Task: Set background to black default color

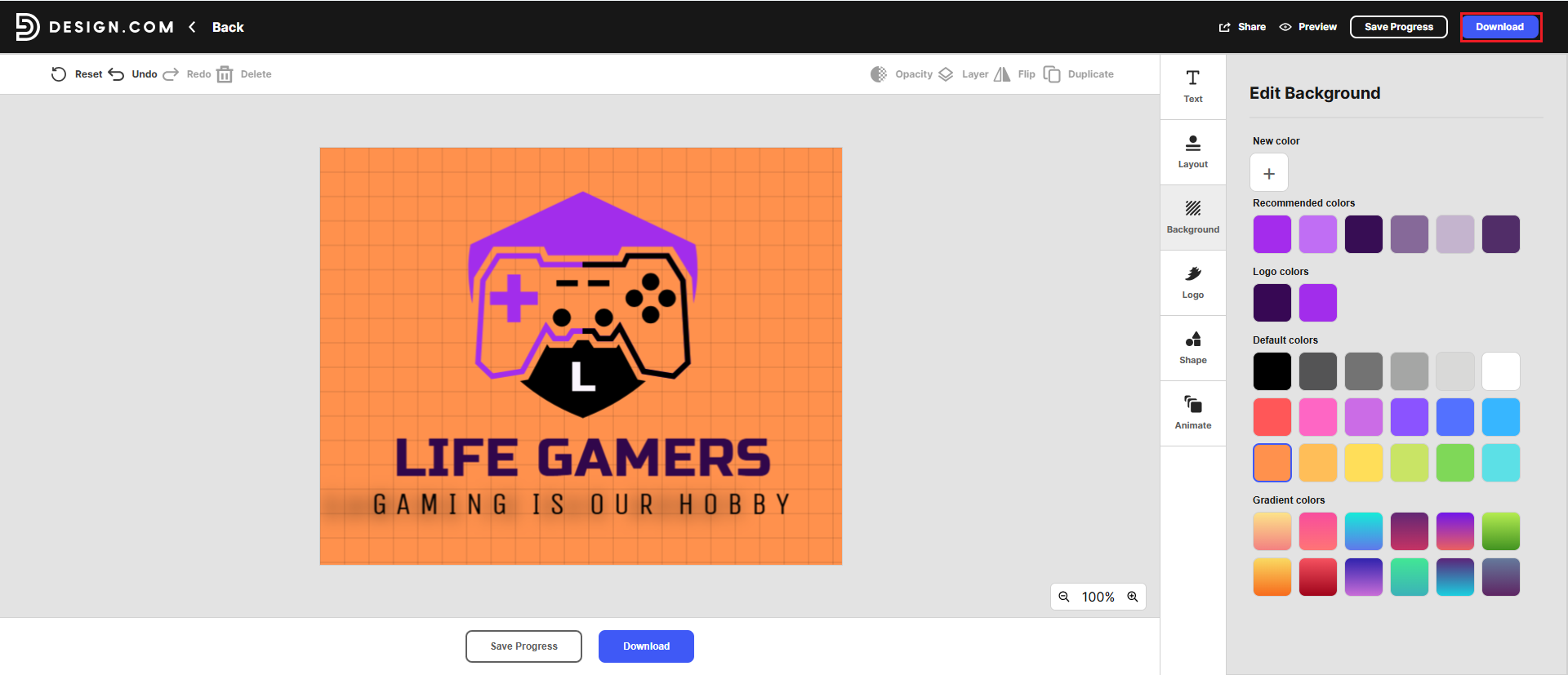Action: click(1272, 371)
